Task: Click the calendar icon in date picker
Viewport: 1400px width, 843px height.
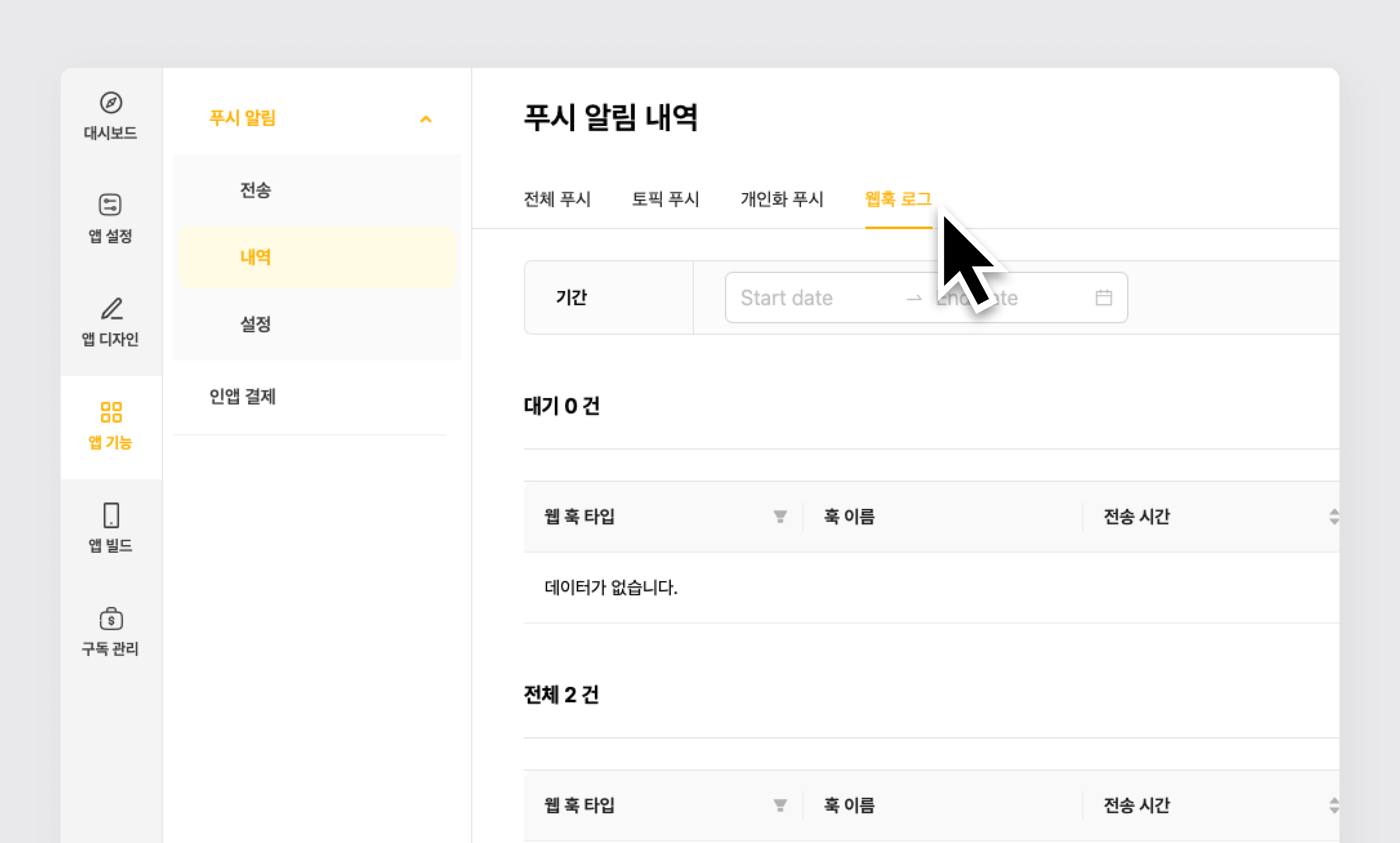Action: tap(1103, 298)
